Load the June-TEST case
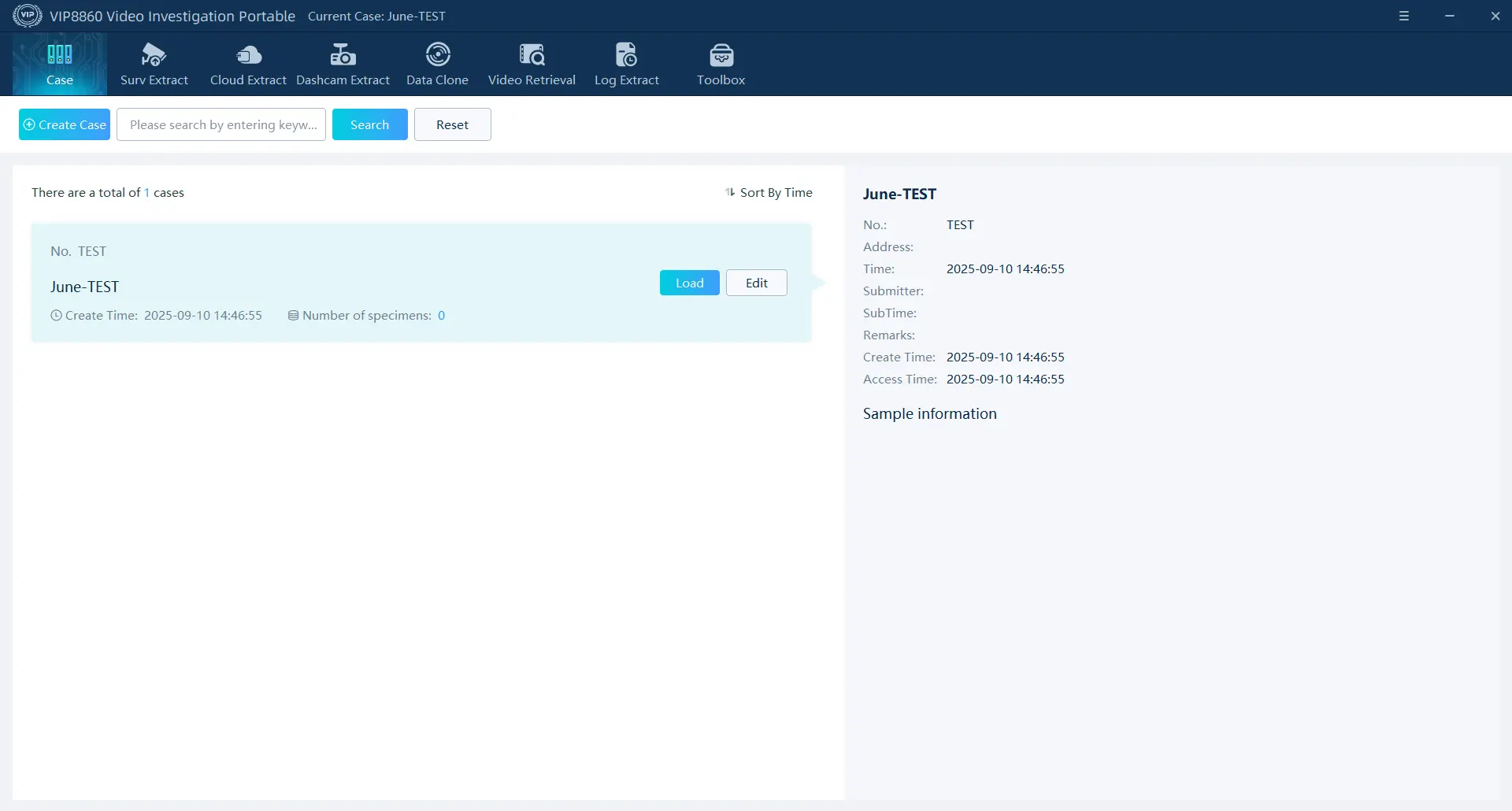The image size is (1512, 811). coord(689,283)
